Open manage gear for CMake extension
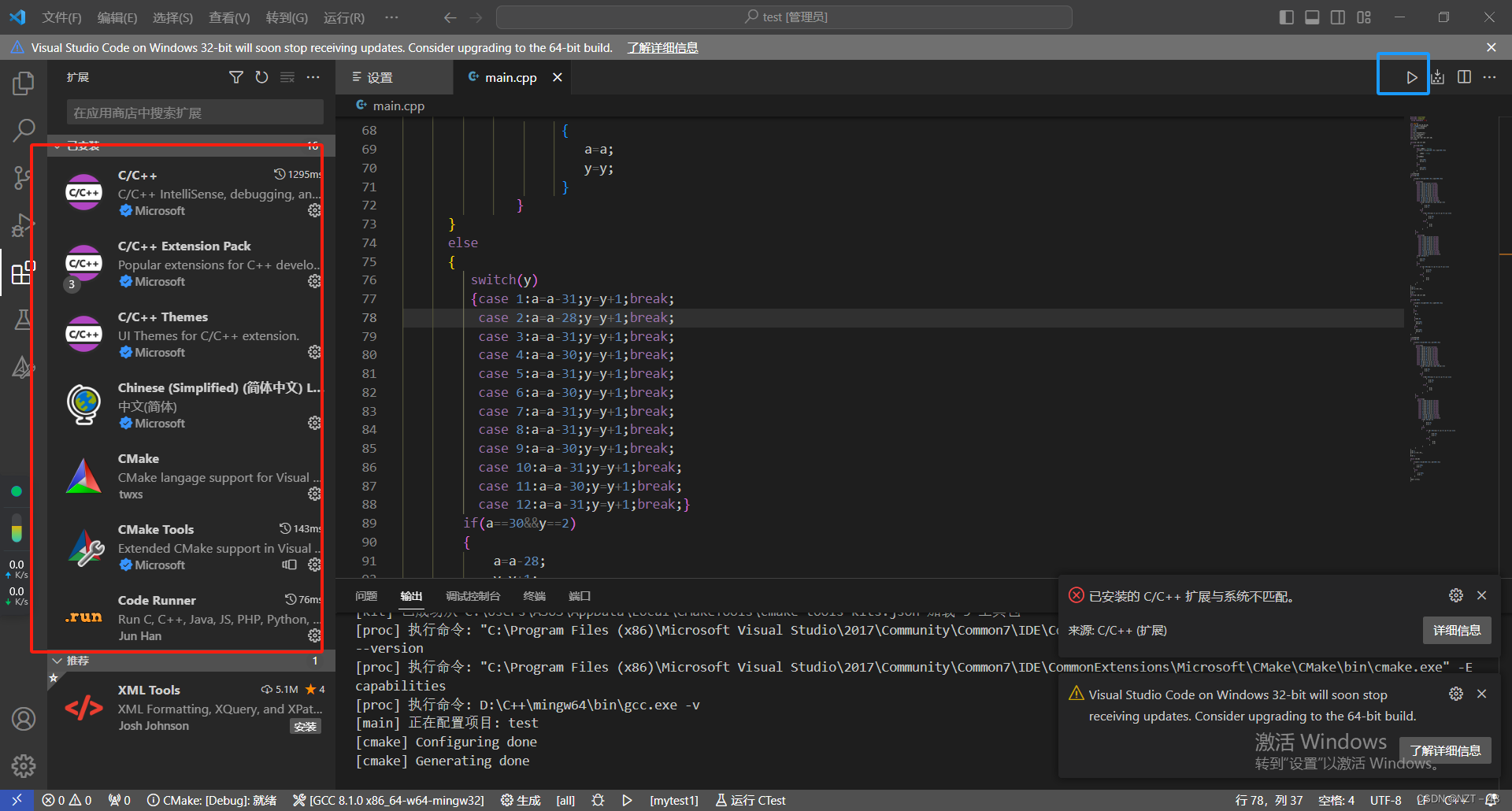The image size is (1512, 811). [314, 494]
